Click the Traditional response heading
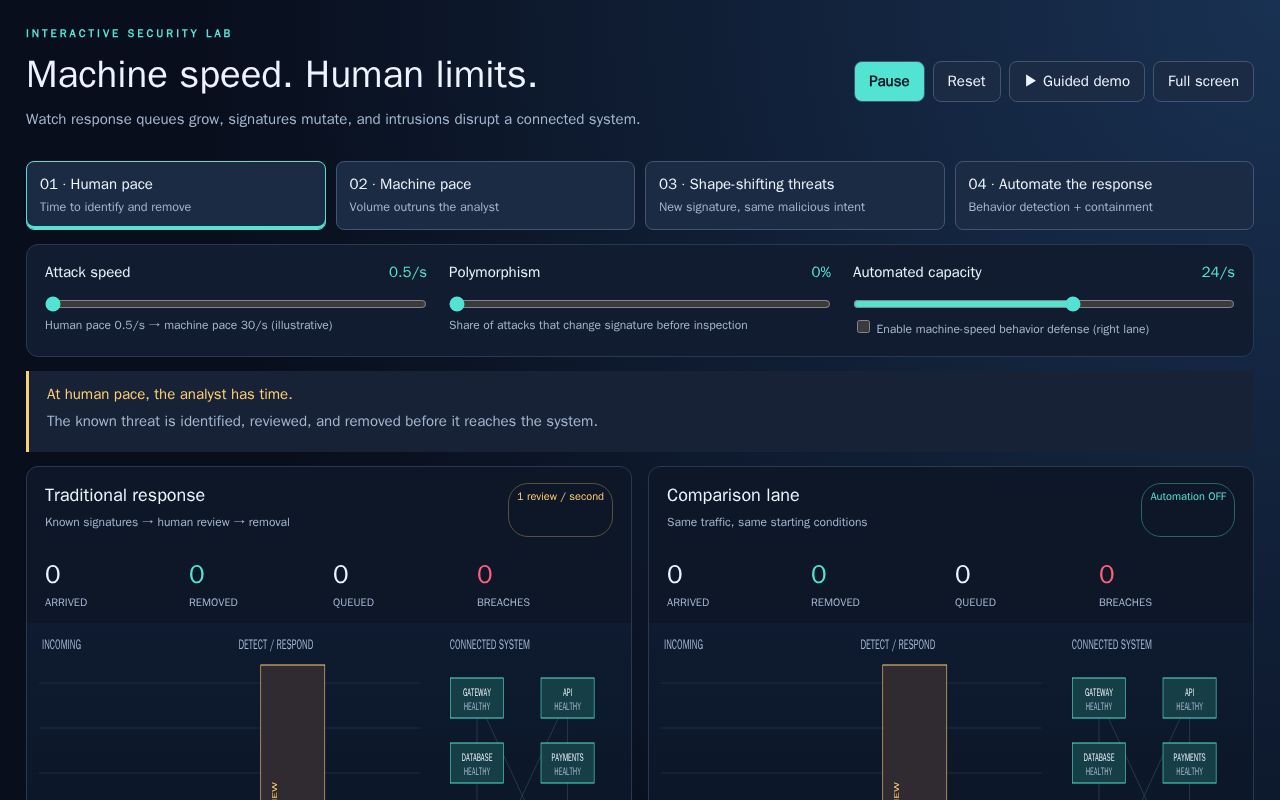Viewport: 1280px width, 800px height. coord(125,495)
